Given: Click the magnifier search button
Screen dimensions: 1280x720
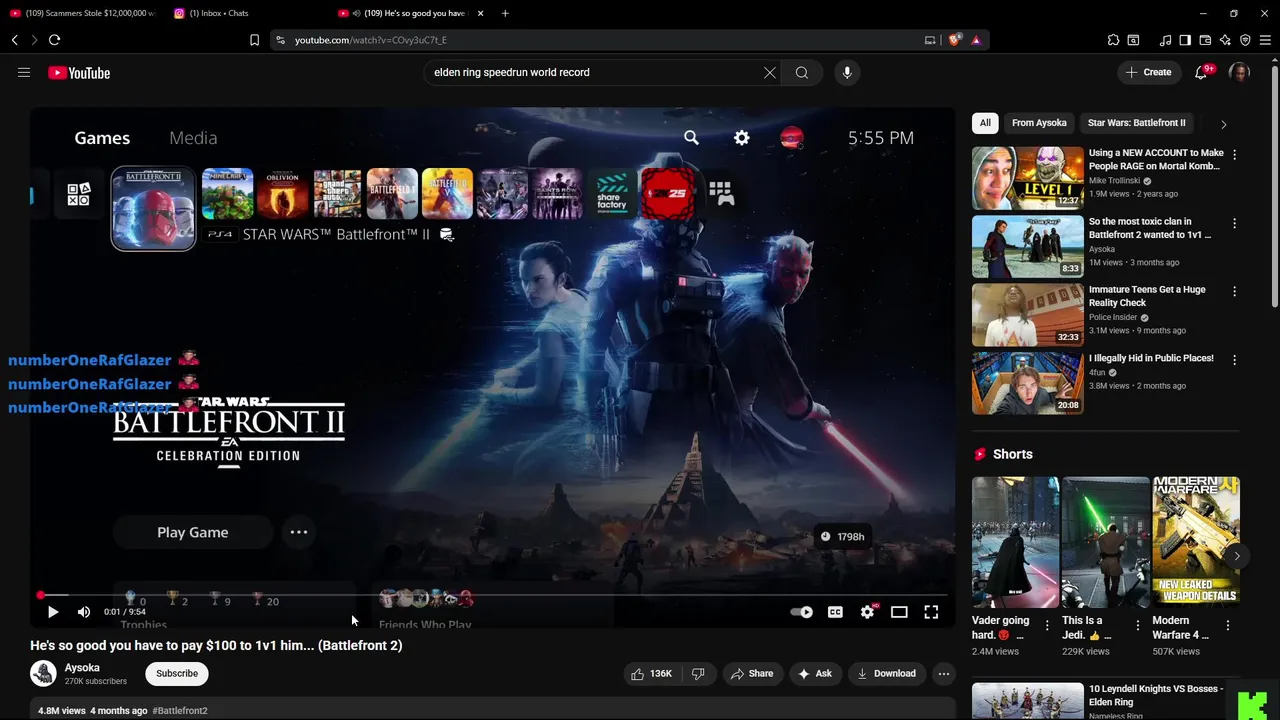Looking at the screenshot, I should [801, 72].
